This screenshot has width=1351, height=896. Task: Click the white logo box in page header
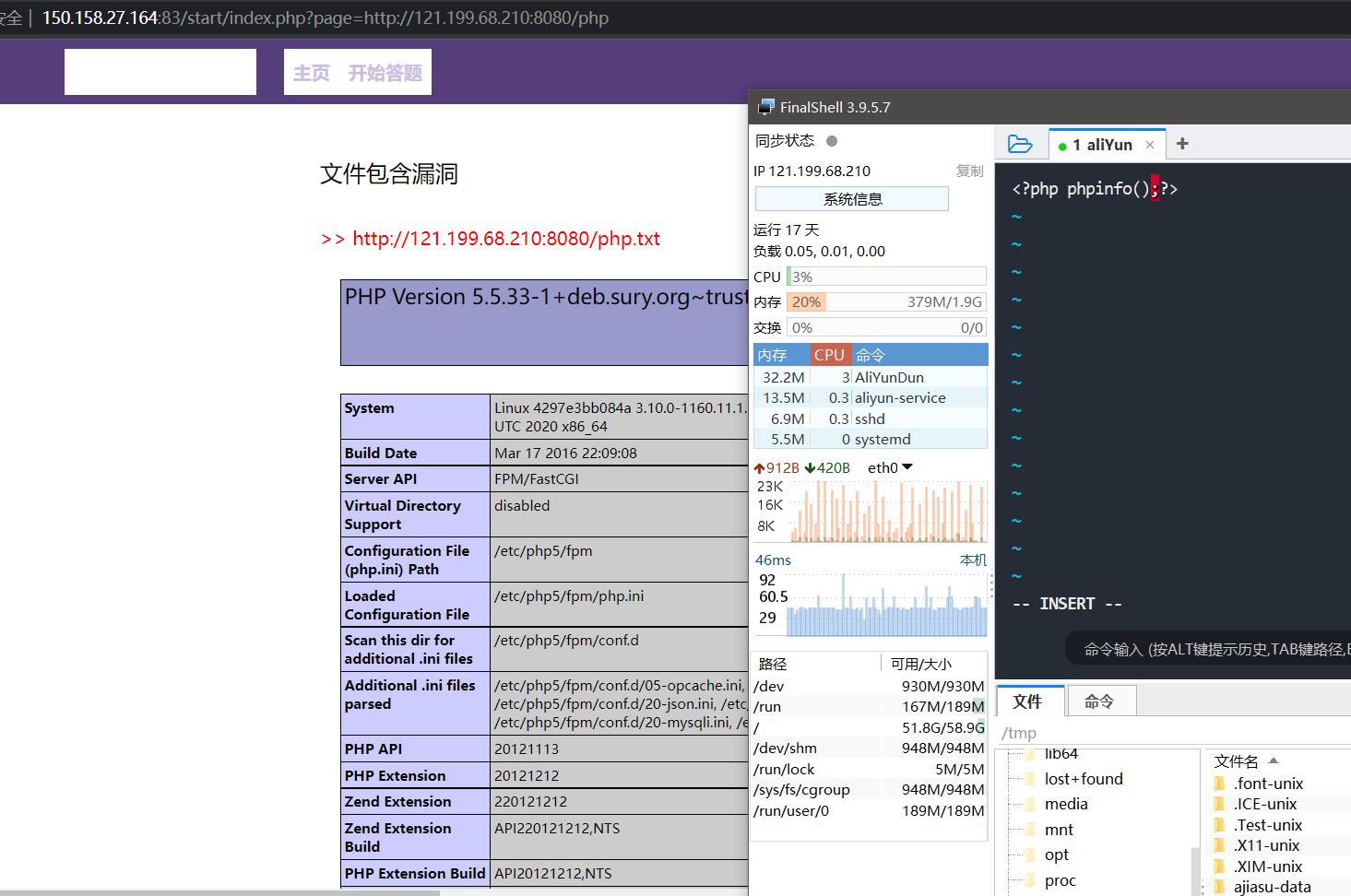(160, 72)
